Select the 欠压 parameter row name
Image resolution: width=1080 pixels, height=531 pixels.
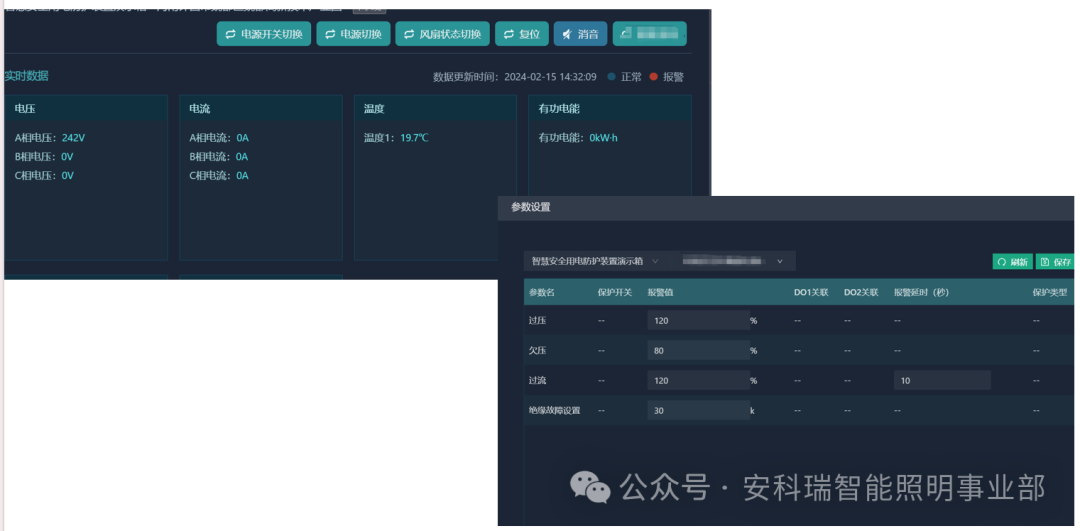[537, 351]
